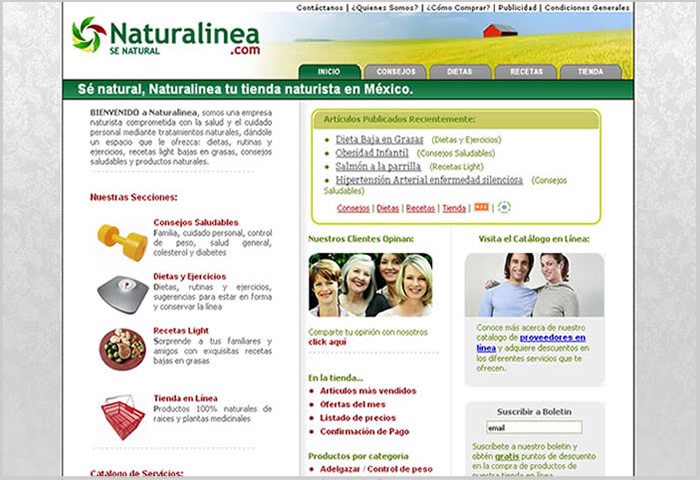Viewport: 700px width, 480px height.
Task: Open Recetas Light section heading
Action: pyautogui.click(x=181, y=330)
